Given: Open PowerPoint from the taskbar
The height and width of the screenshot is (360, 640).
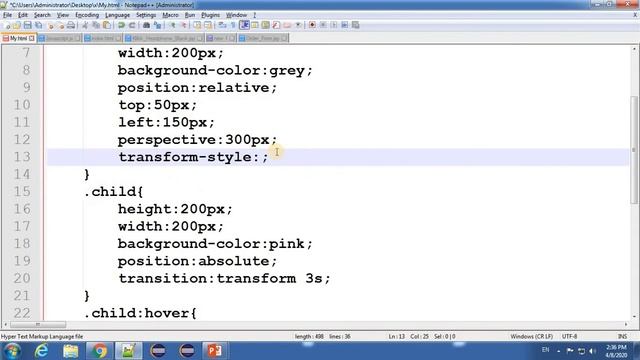Looking at the screenshot, I should click(x=215, y=351).
